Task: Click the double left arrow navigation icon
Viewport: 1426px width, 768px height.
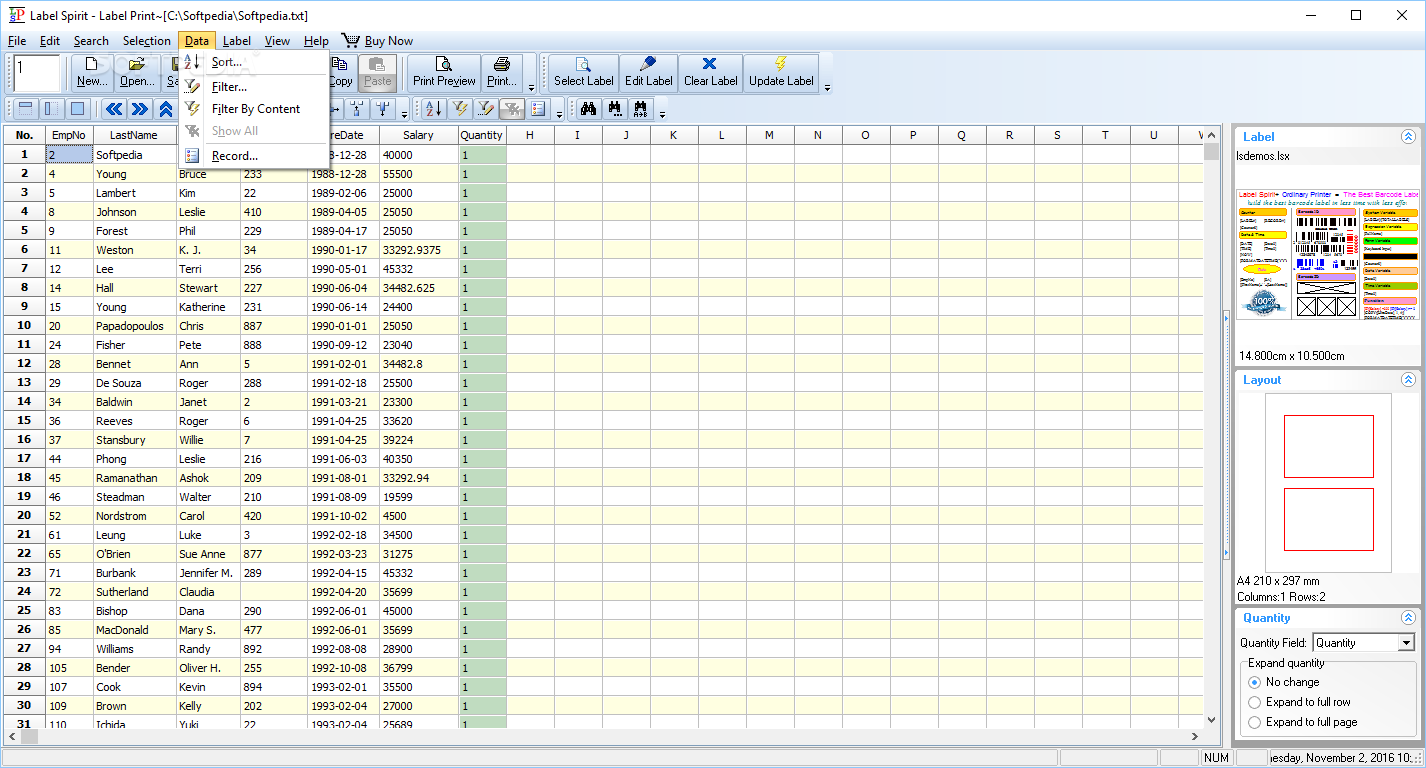Action: [x=114, y=109]
